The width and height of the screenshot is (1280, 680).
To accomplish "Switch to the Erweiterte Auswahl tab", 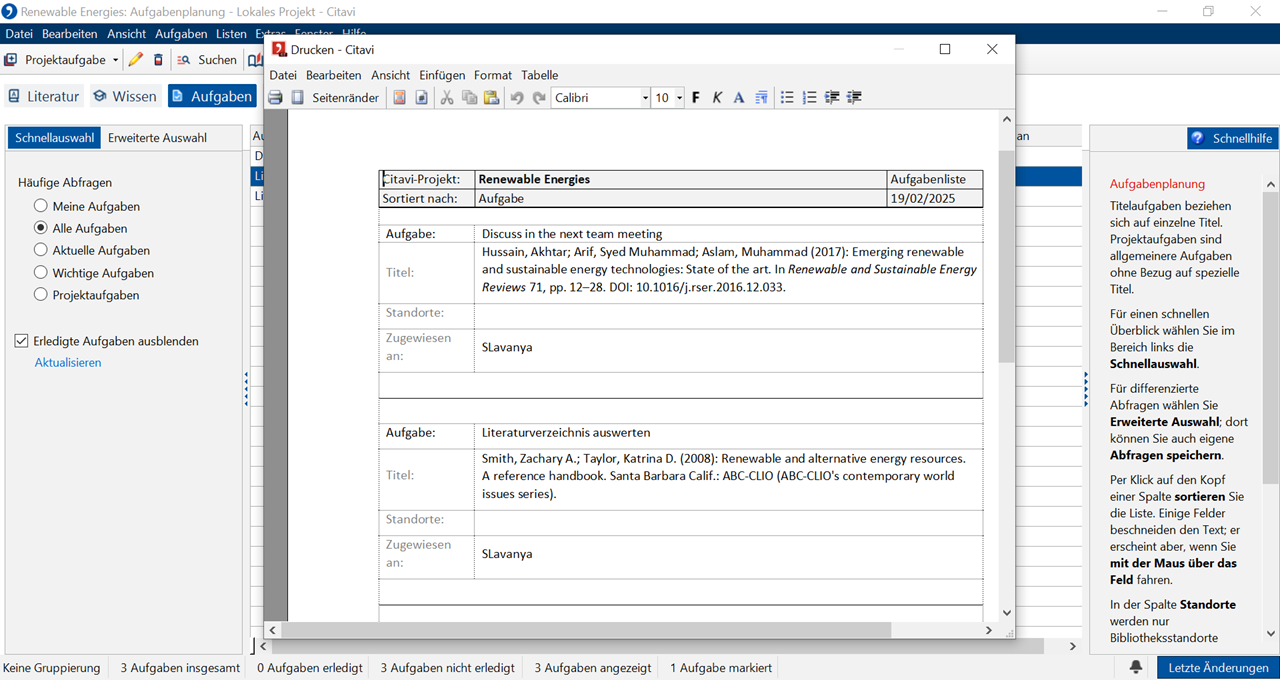I will point(157,138).
